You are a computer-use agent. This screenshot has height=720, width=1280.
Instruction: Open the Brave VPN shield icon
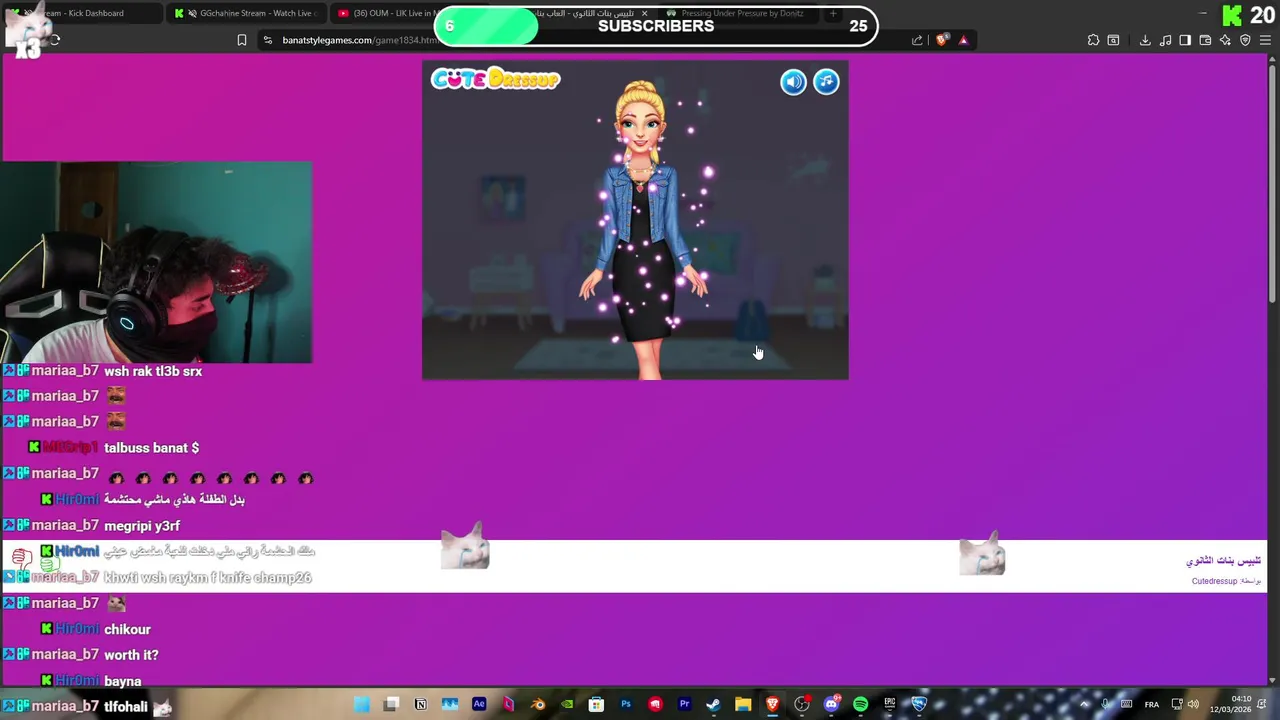tap(1245, 40)
